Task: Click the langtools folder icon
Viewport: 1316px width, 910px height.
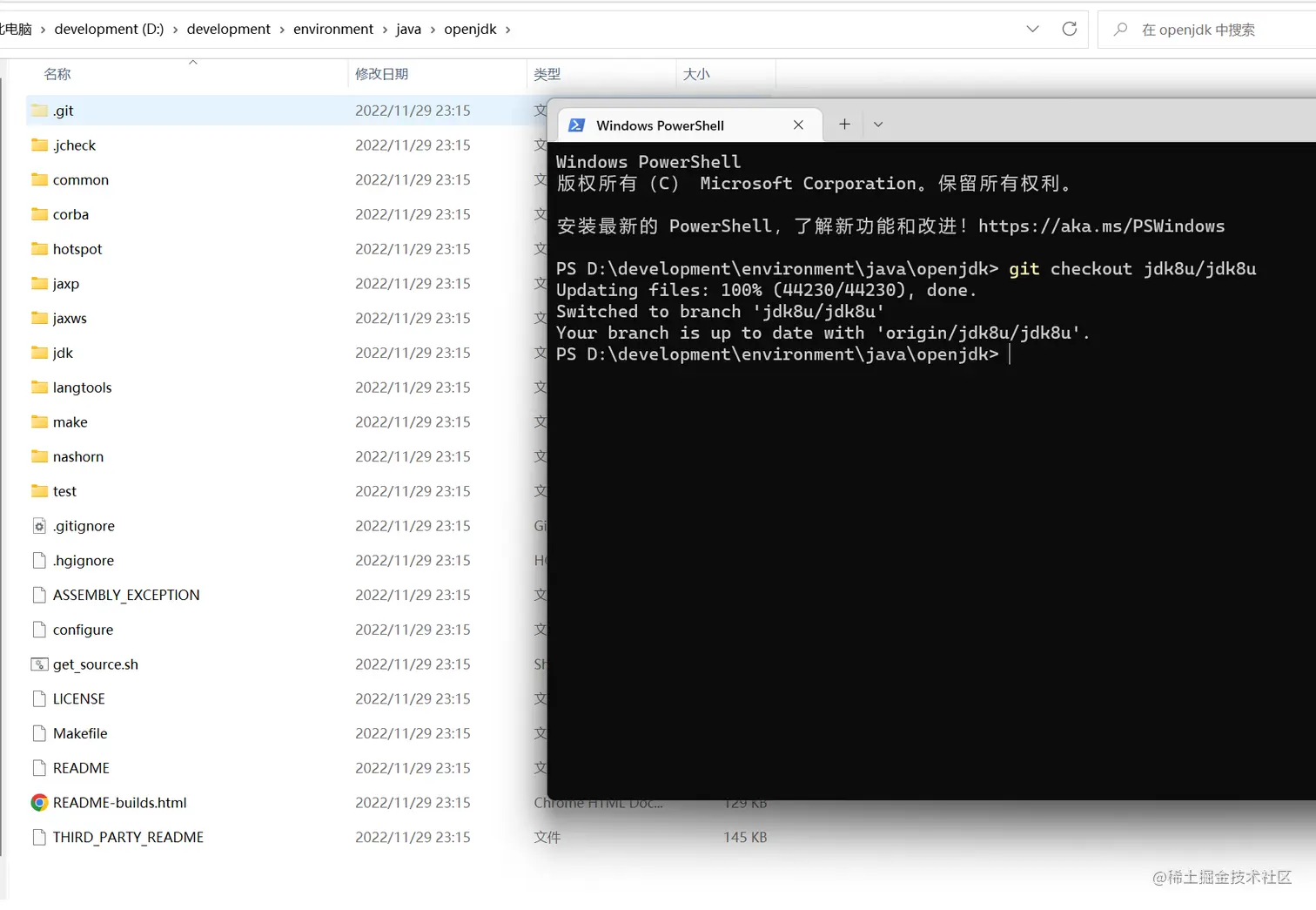Action: click(x=39, y=388)
